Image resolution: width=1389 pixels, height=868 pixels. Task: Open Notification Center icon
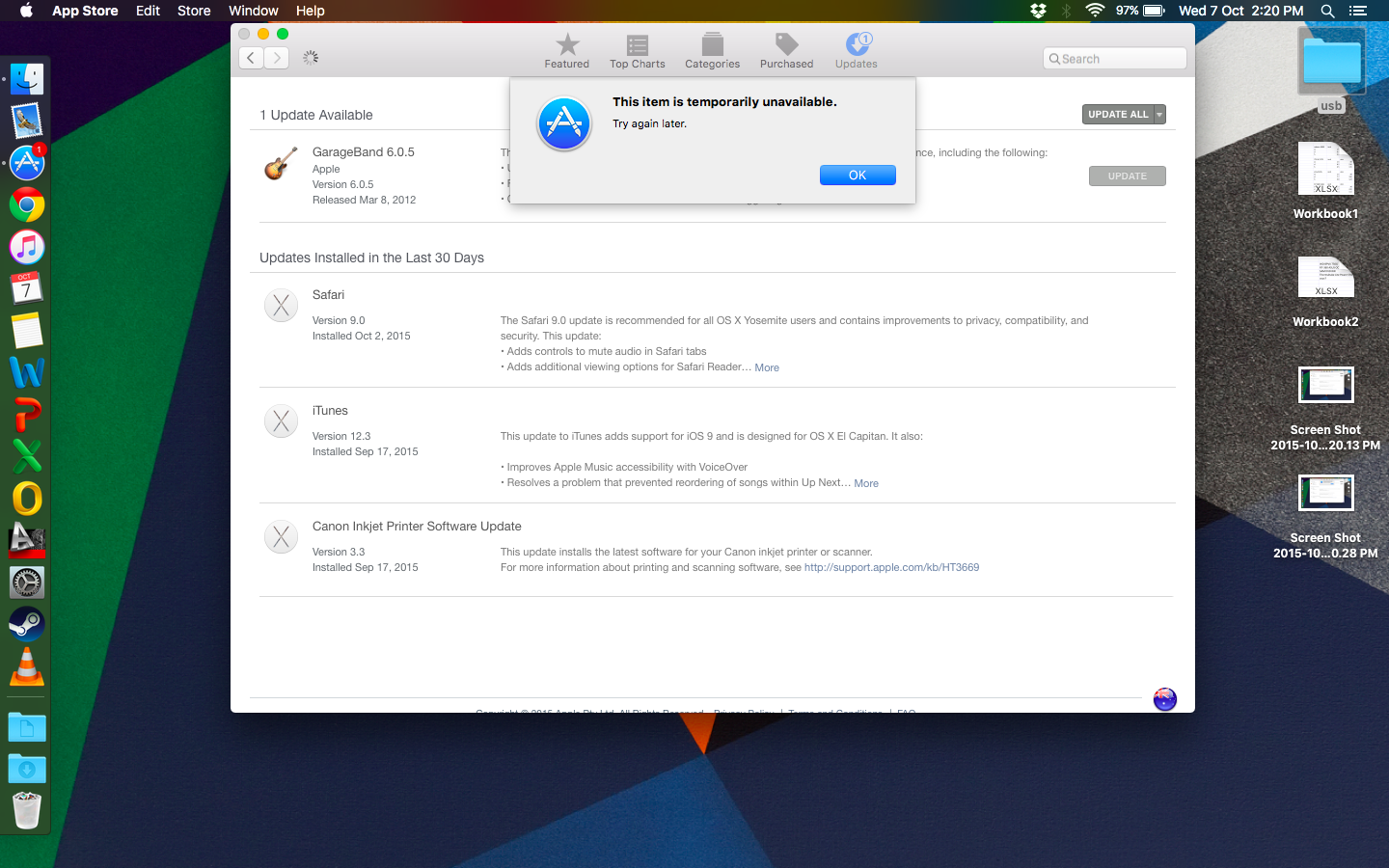coord(1358,11)
